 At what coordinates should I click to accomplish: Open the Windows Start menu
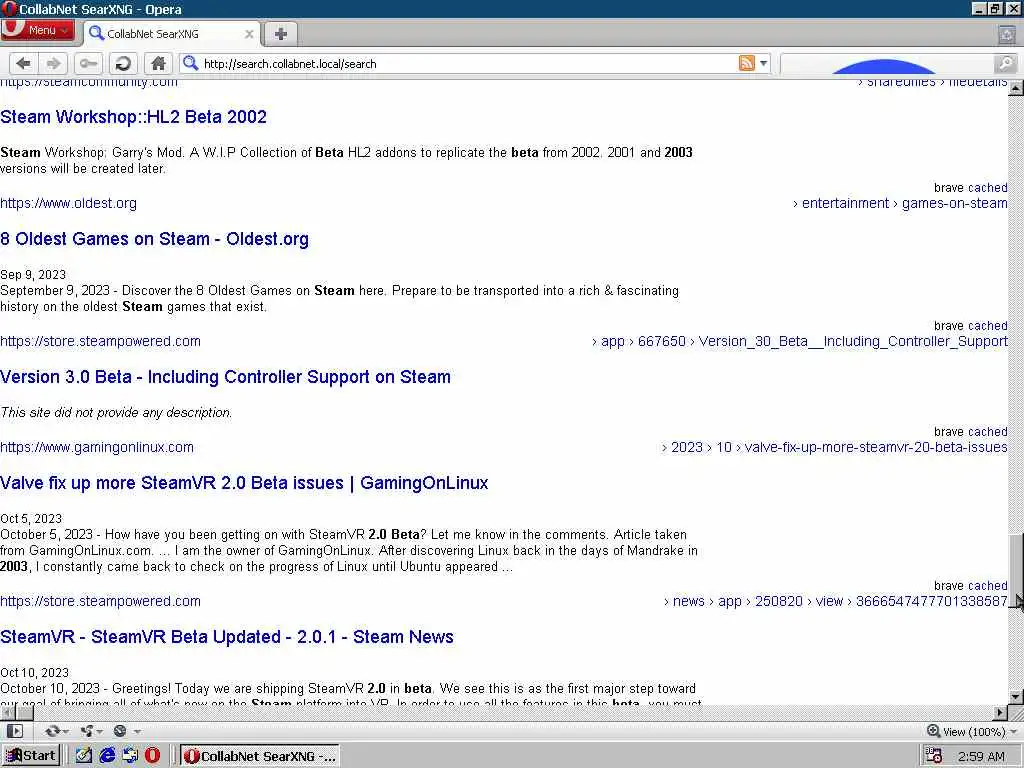point(31,756)
